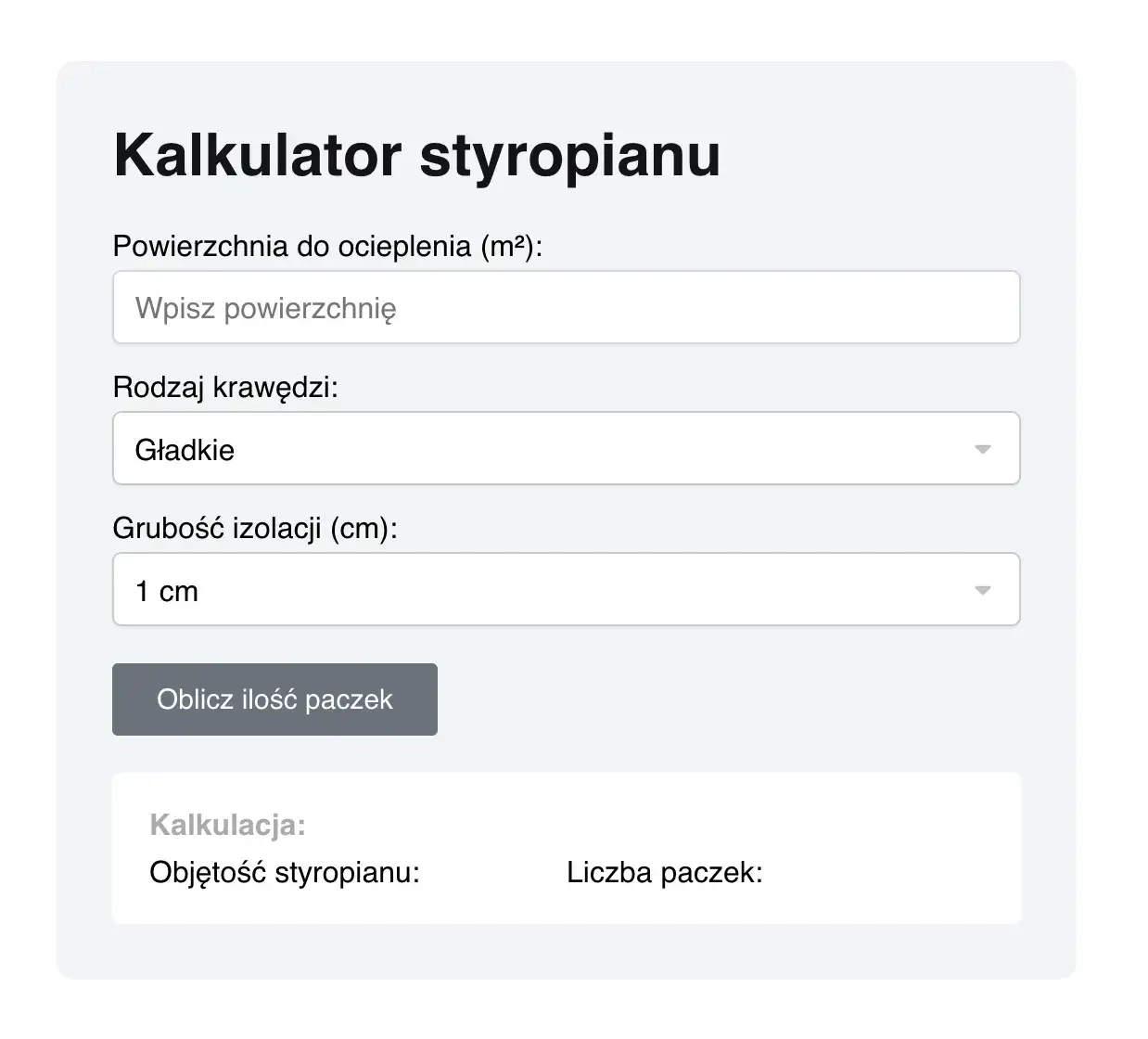1148x1039 pixels.
Task: Click the Liczba paczek result label
Action: (x=664, y=872)
